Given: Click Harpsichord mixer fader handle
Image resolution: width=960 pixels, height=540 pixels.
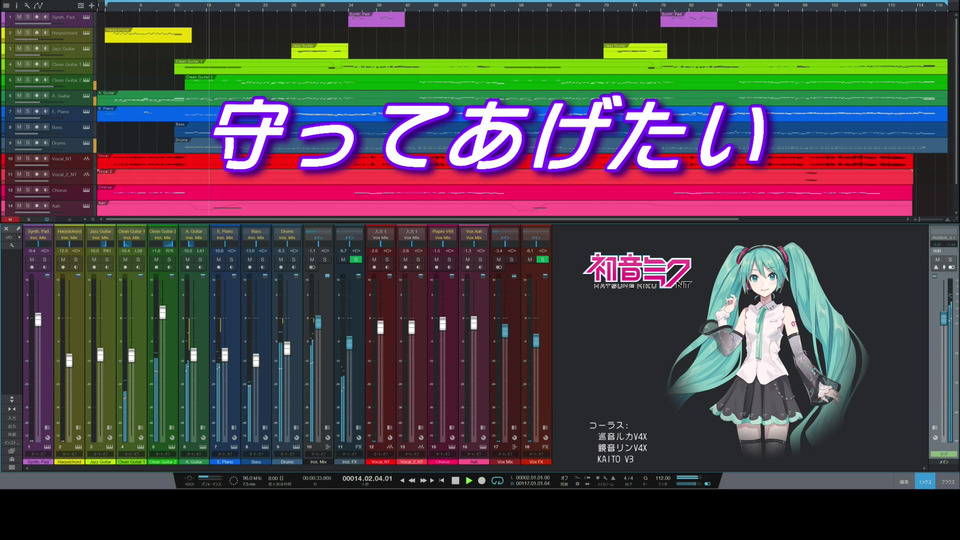Looking at the screenshot, I should click(69, 360).
